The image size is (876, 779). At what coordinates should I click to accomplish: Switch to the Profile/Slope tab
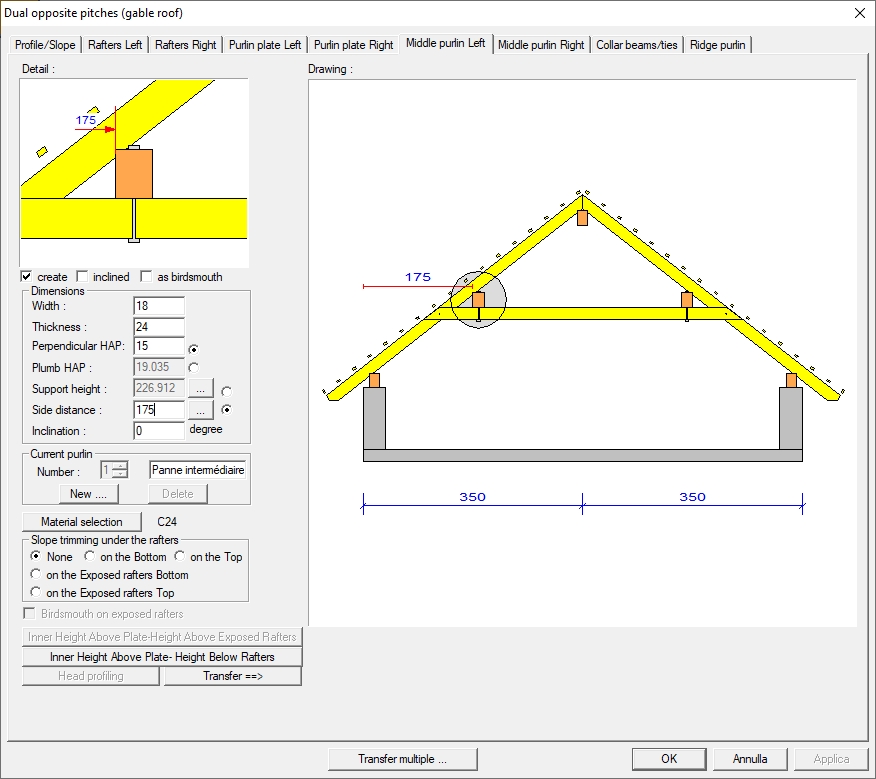pos(45,45)
